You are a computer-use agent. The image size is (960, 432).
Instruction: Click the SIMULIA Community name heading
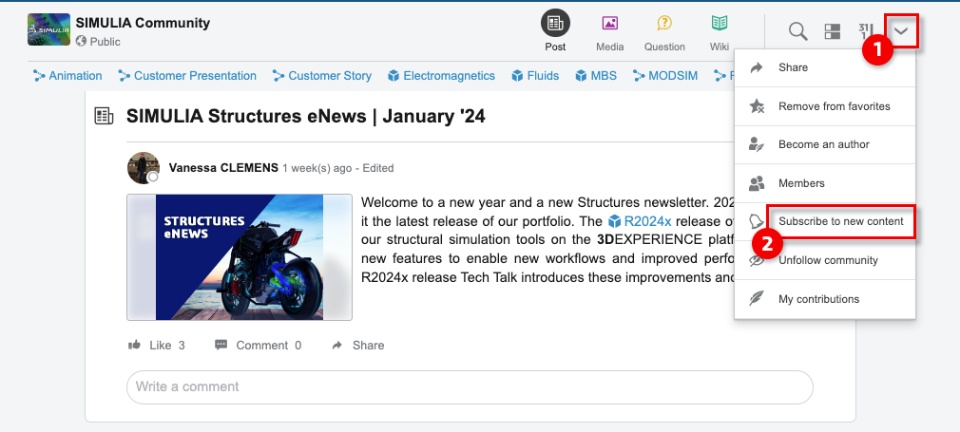point(143,23)
